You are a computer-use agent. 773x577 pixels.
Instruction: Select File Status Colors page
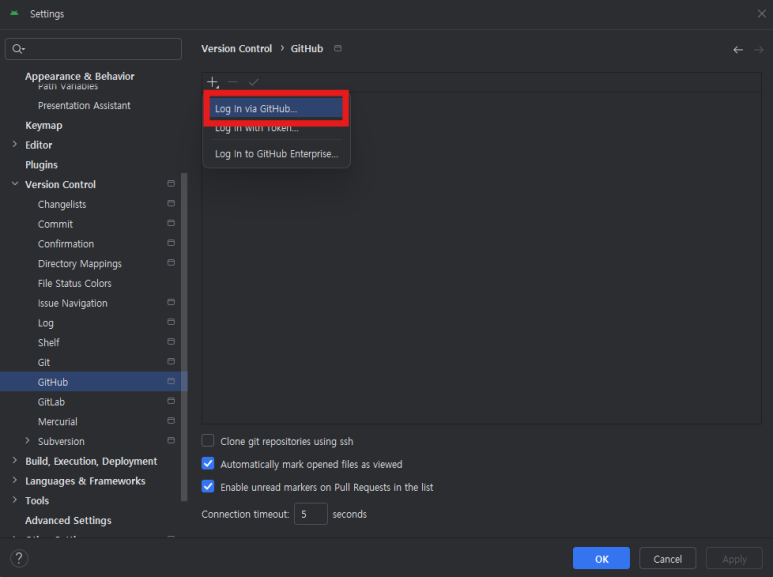click(75, 283)
